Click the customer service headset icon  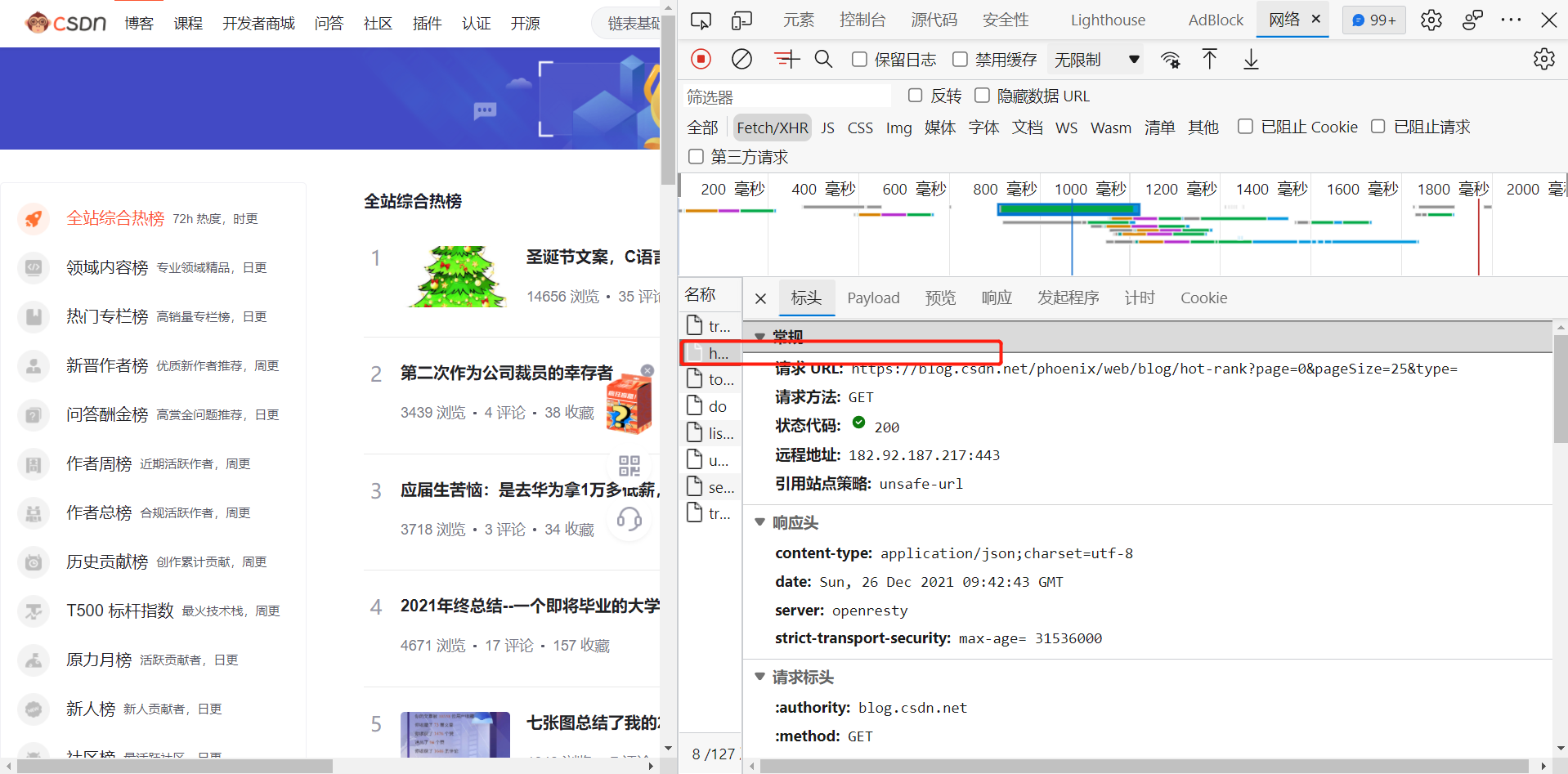(629, 519)
